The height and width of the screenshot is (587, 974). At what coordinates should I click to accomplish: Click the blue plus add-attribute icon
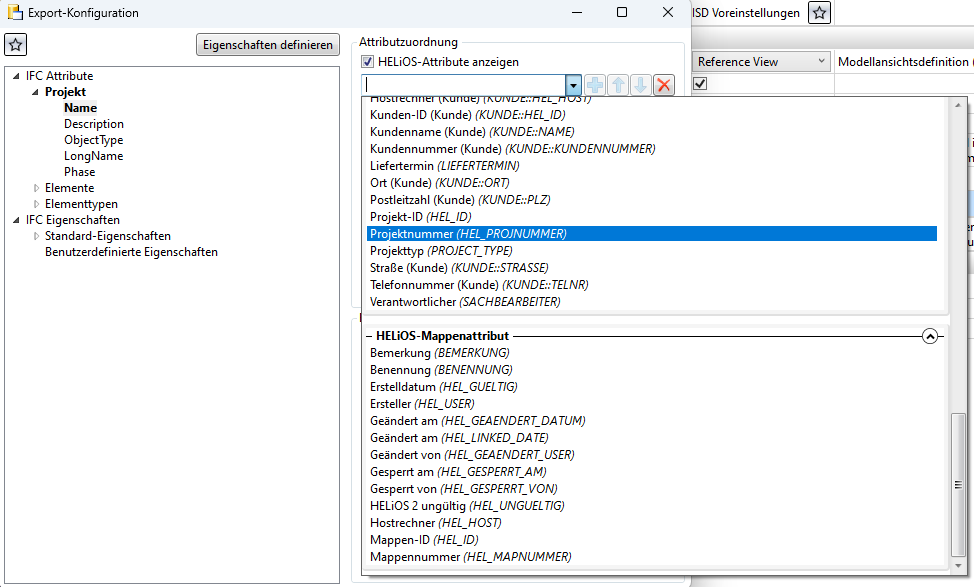[595, 85]
